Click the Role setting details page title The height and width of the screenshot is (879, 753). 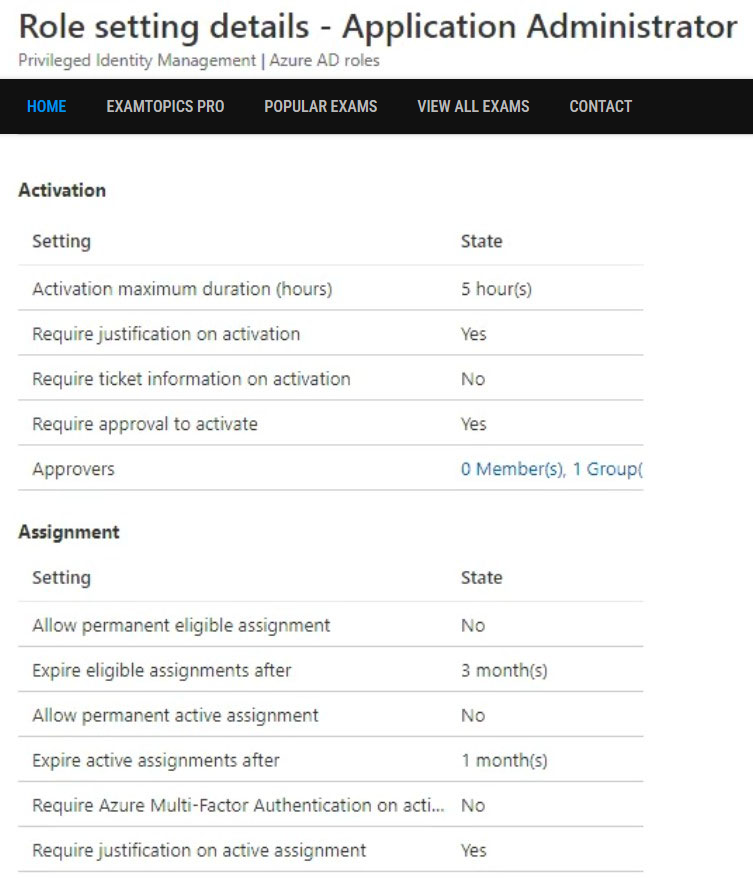pyautogui.click(x=378, y=26)
